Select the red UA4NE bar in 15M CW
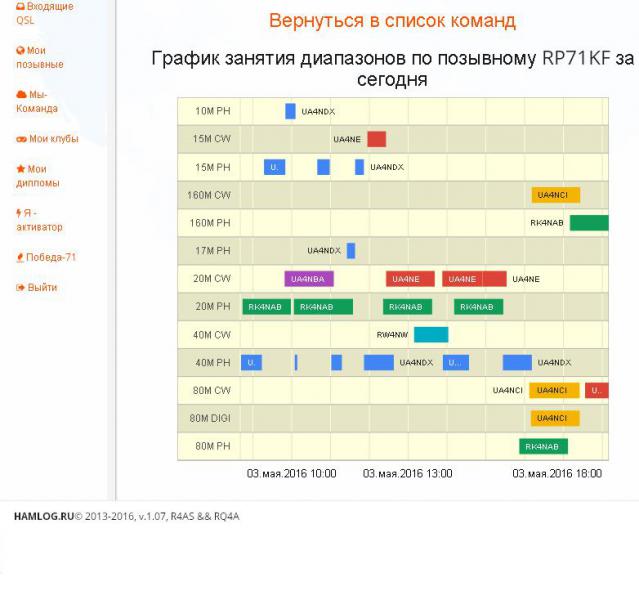The width and height of the screenshot is (639, 600). 376,139
